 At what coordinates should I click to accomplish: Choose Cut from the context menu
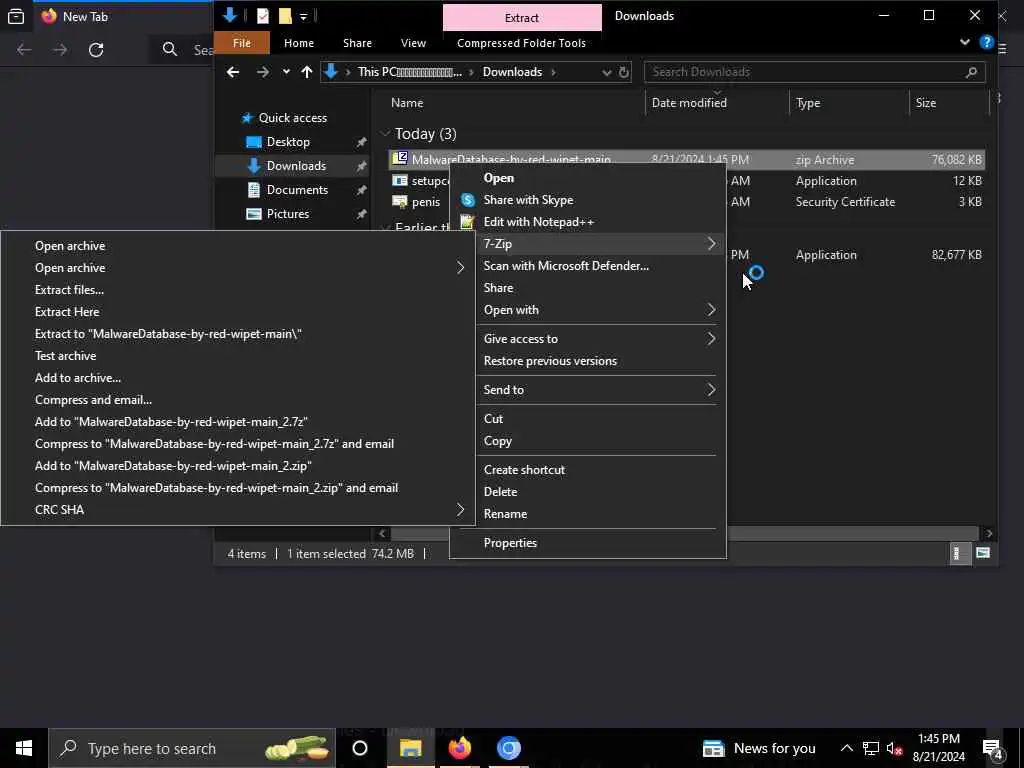pos(493,419)
